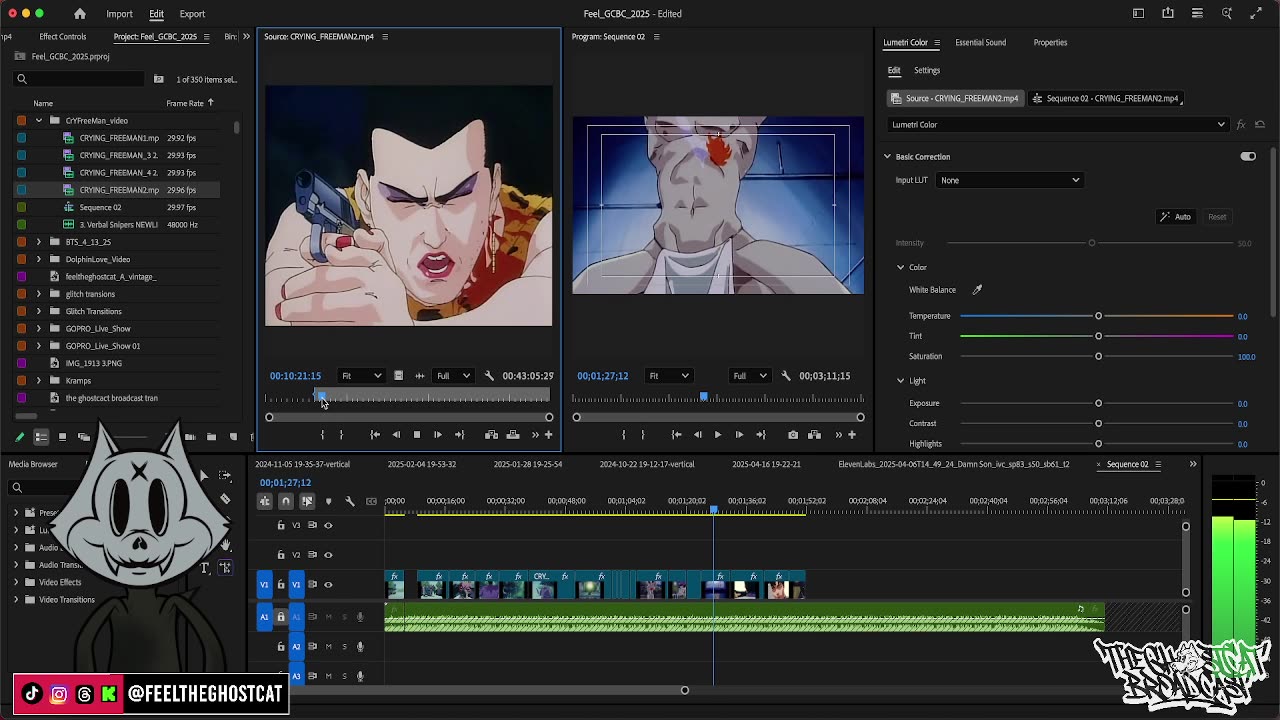Play the Program monitor sequence
The height and width of the screenshot is (720, 1280).
(x=717, y=435)
